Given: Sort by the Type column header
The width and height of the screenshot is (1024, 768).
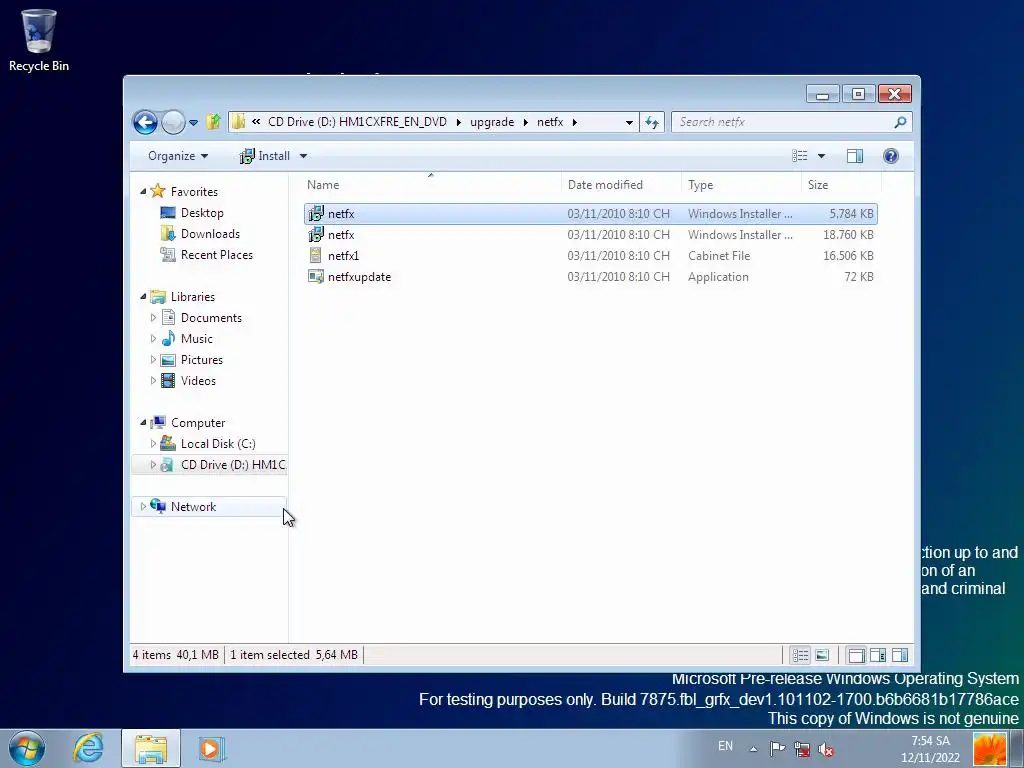Looking at the screenshot, I should point(741,185).
